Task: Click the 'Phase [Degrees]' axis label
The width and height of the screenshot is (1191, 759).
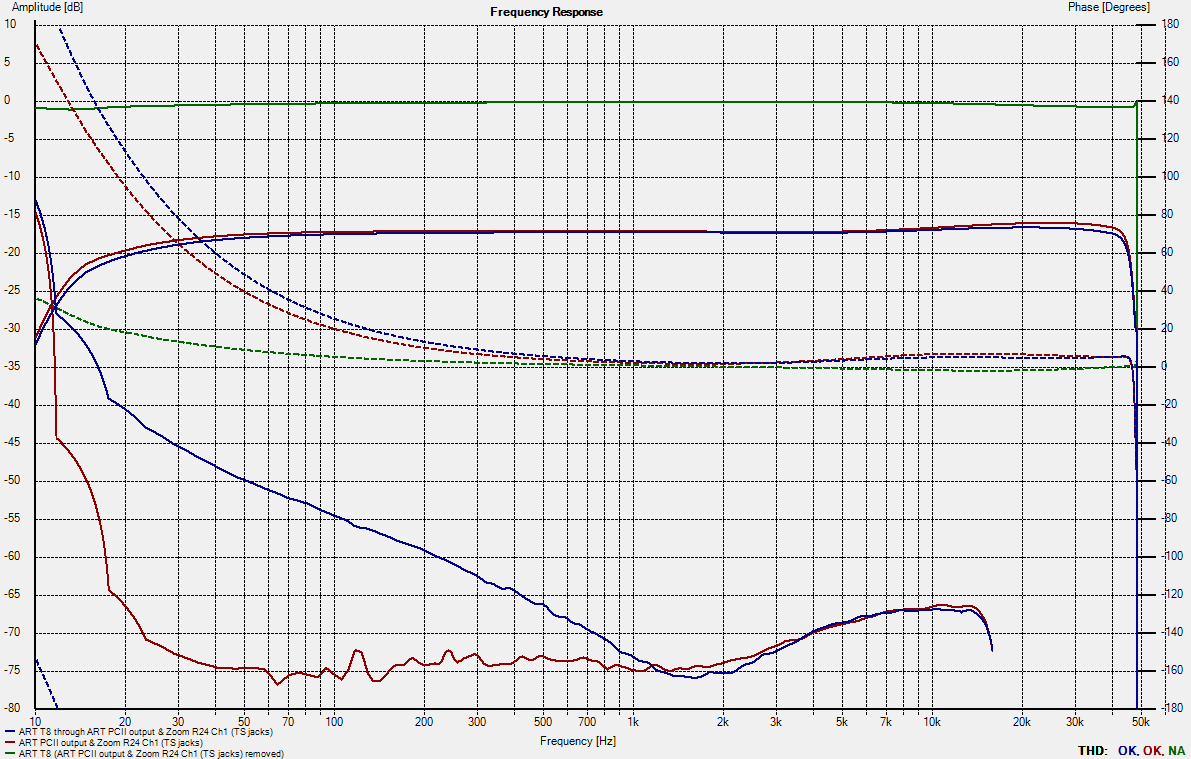Action: click(1109, 8)
